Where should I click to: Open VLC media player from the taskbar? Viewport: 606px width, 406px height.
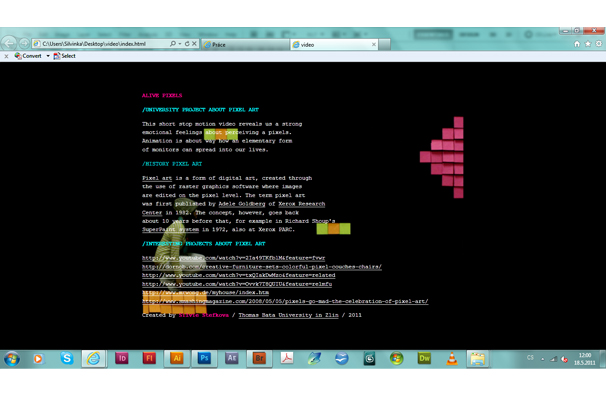point(451,358)
